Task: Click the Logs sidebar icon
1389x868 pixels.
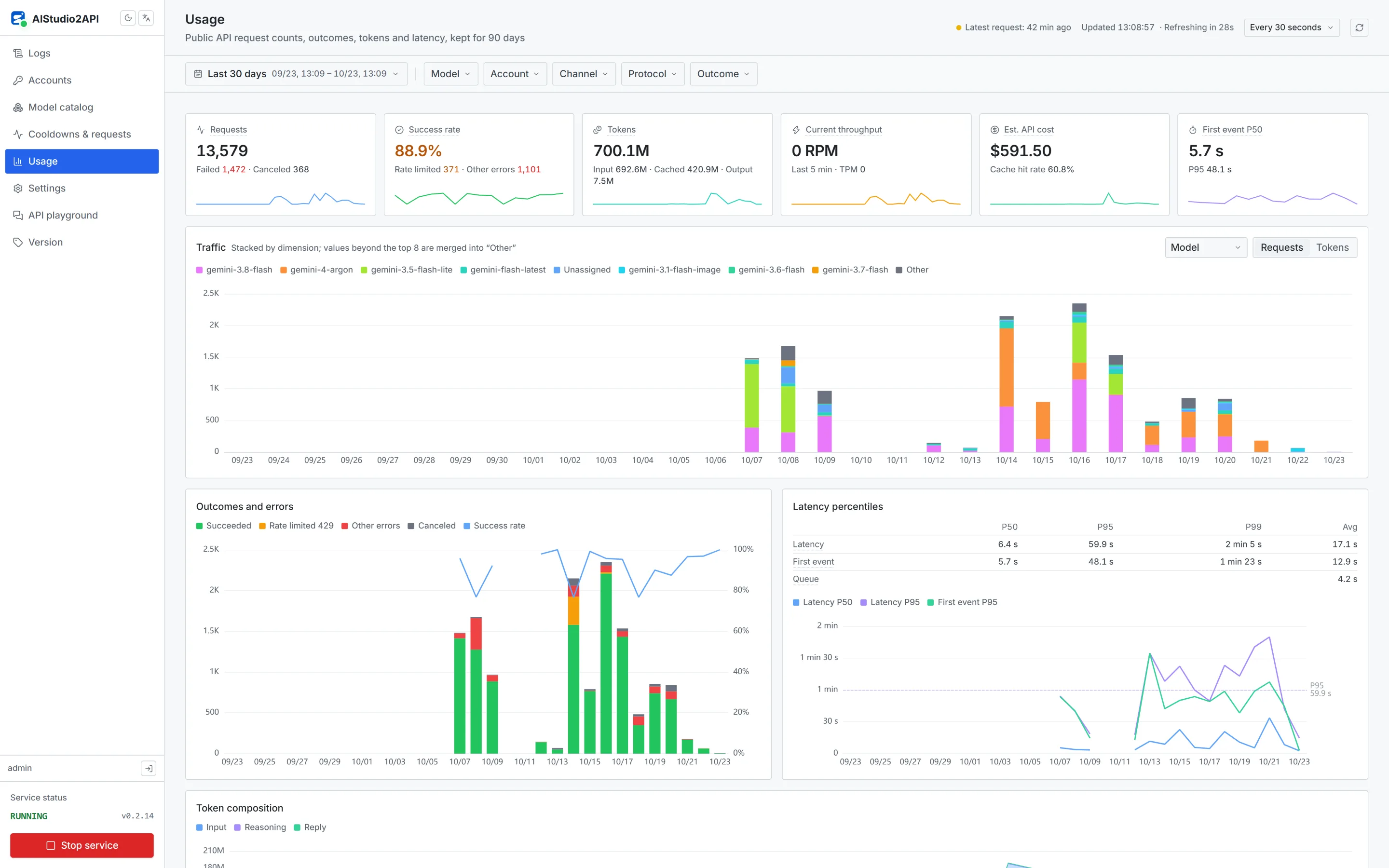Action: (x=18, y=53)
